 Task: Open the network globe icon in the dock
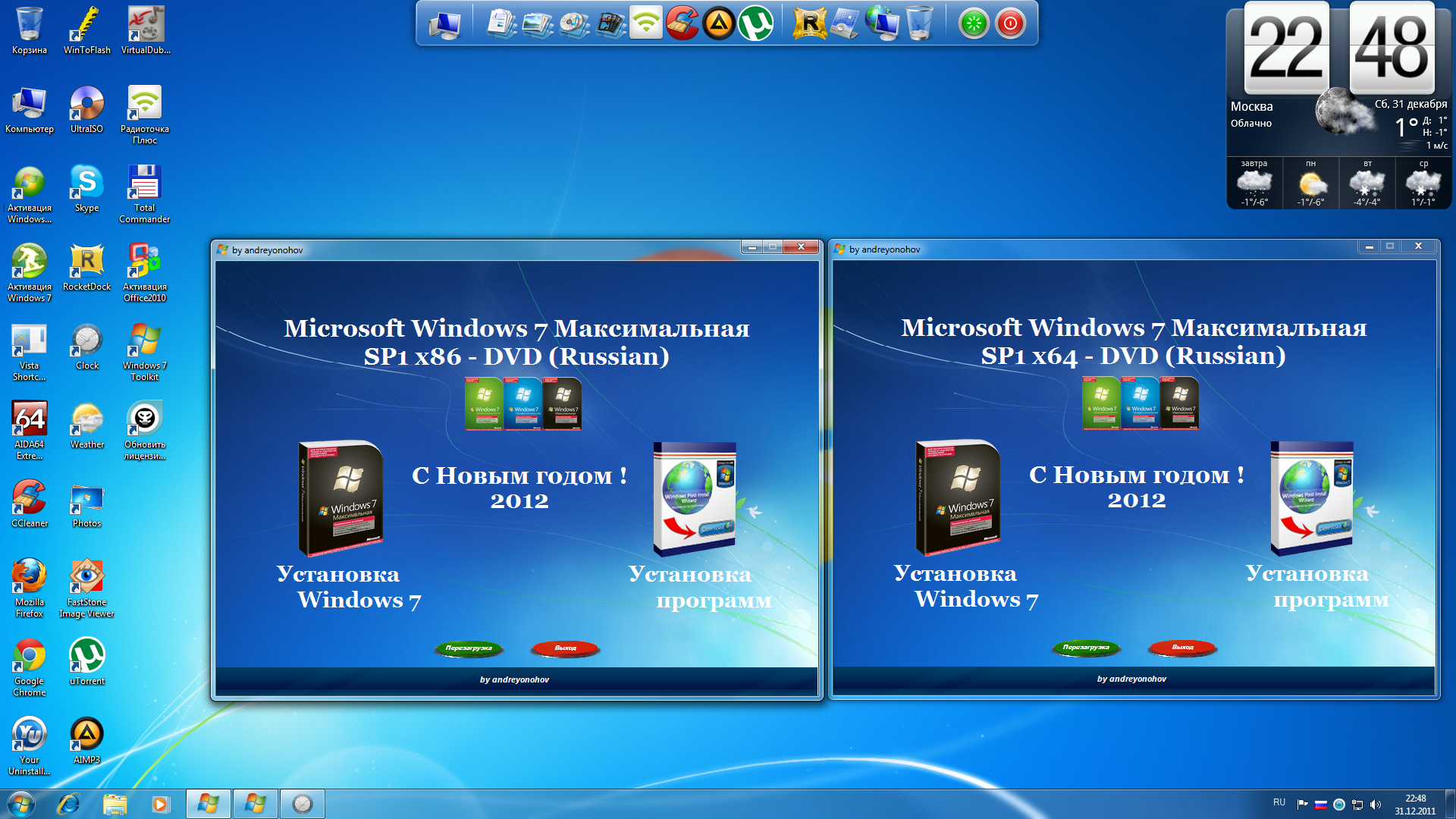(882, 24)
